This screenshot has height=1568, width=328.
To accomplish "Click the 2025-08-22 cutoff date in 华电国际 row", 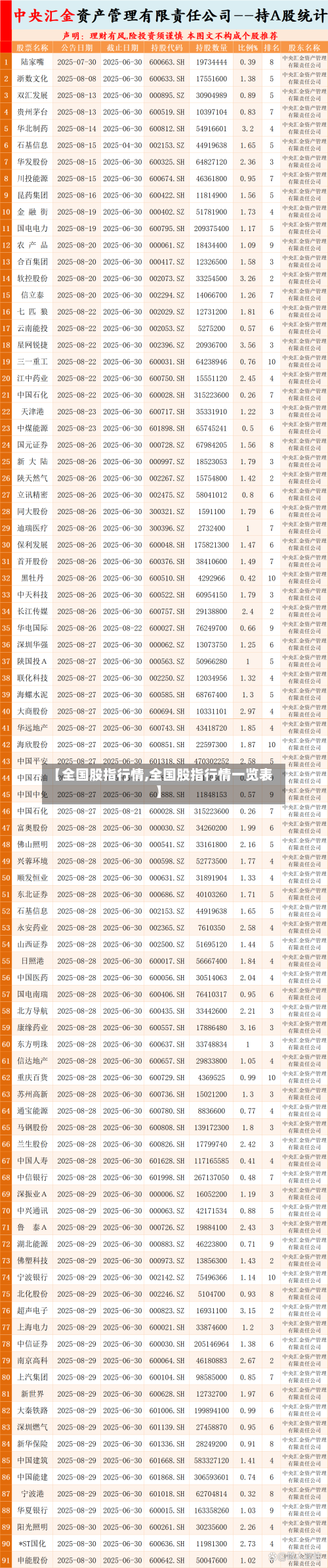I will click(123, 628).
